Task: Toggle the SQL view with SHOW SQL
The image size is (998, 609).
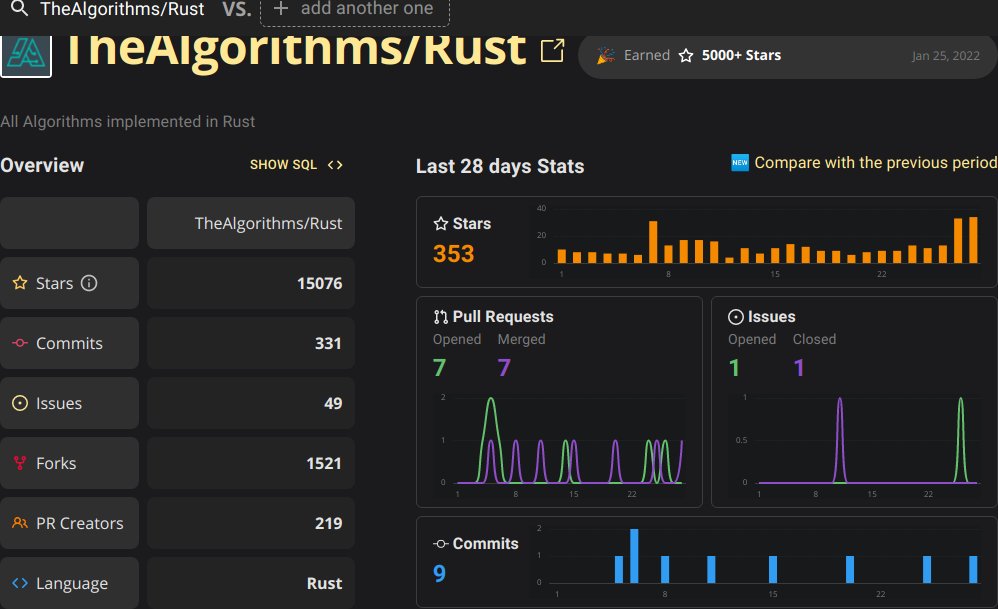Action: pos(284,165)
